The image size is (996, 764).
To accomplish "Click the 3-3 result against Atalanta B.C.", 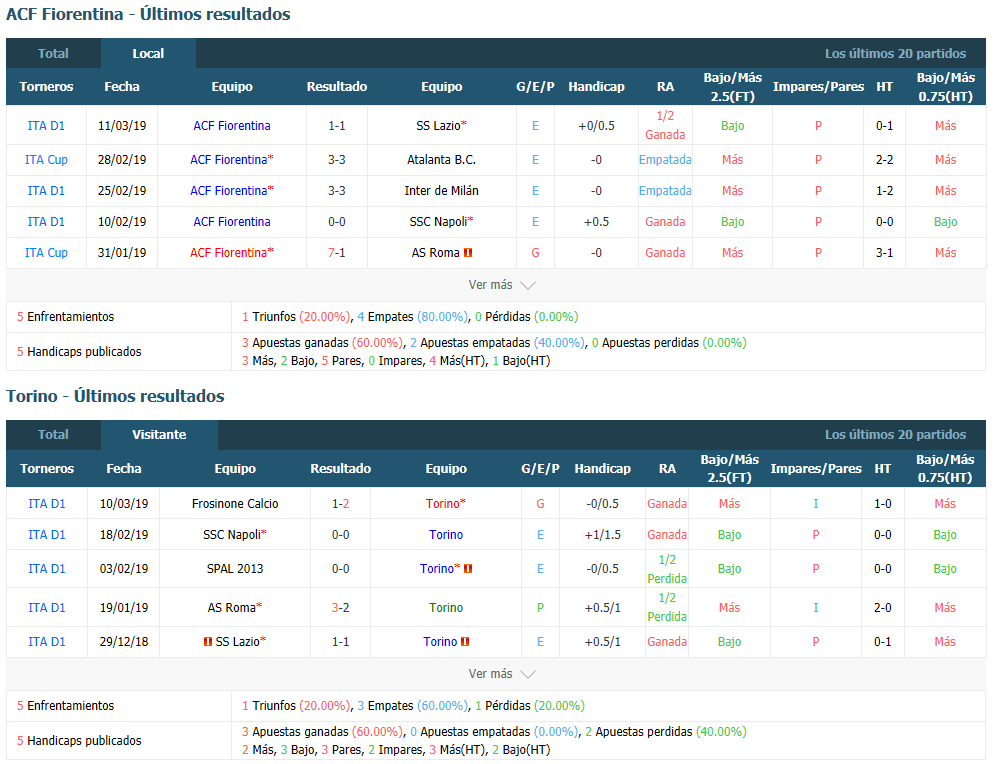I will tap(337, 160).
